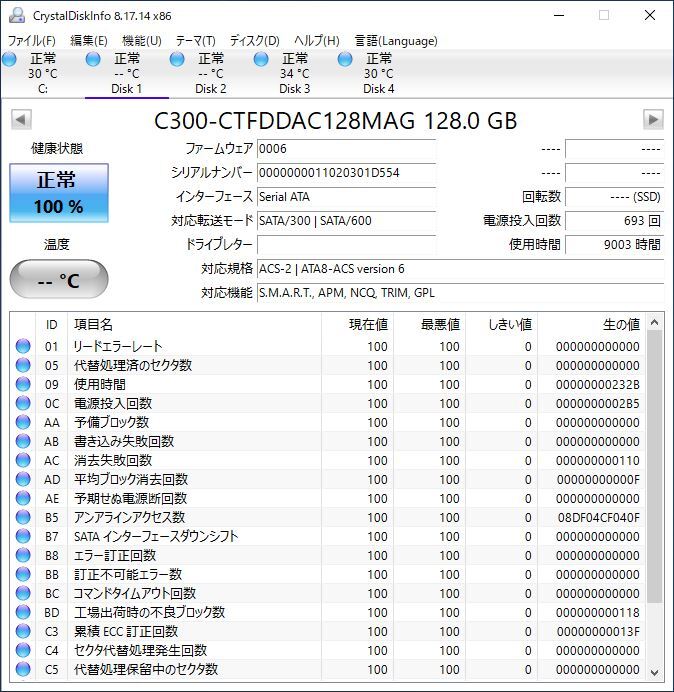Click the CrystalDiskInfo app icon in title bar
The width and height of the screenshot is (674, 692).
[x=17, y=15]
